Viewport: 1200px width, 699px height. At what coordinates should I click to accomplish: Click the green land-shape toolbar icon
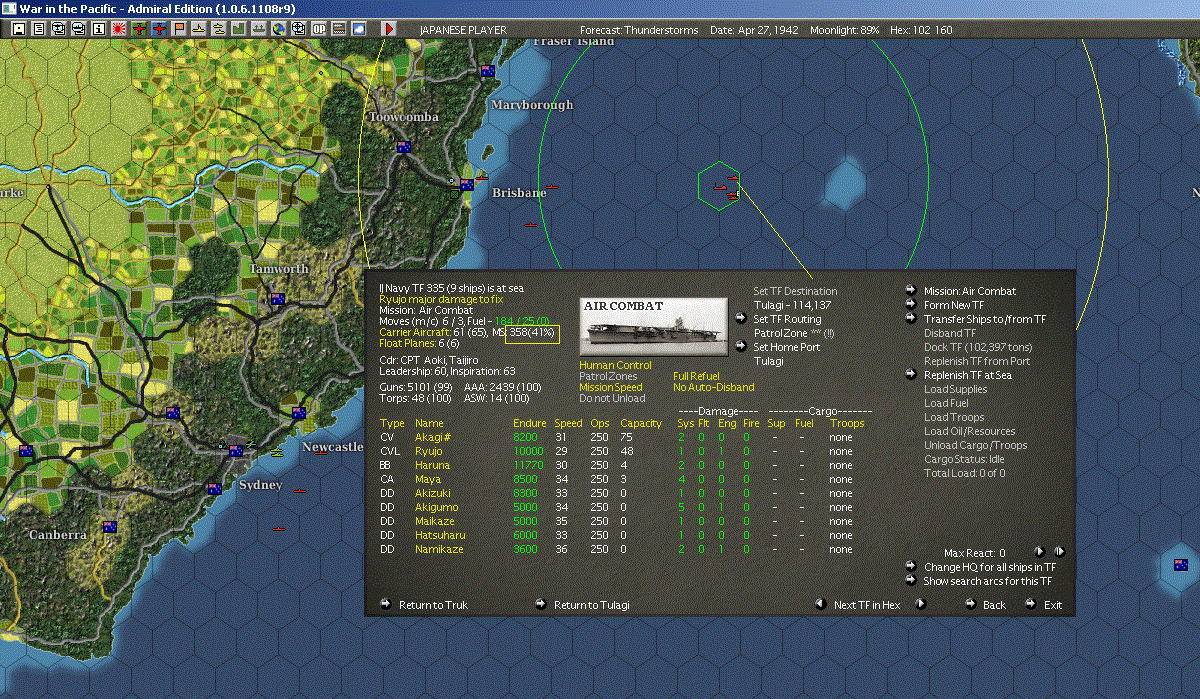coord(239,30)
